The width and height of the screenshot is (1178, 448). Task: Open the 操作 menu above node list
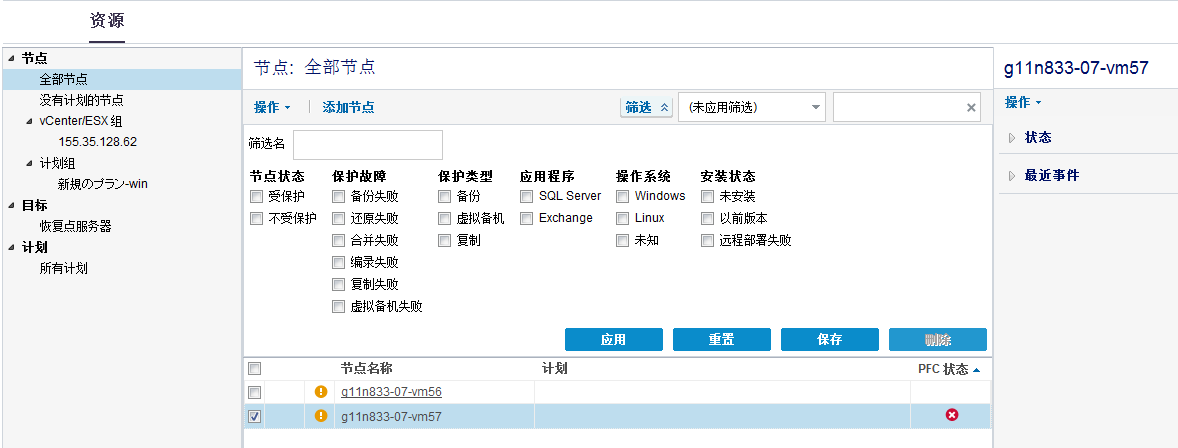[x=271, y=107]
